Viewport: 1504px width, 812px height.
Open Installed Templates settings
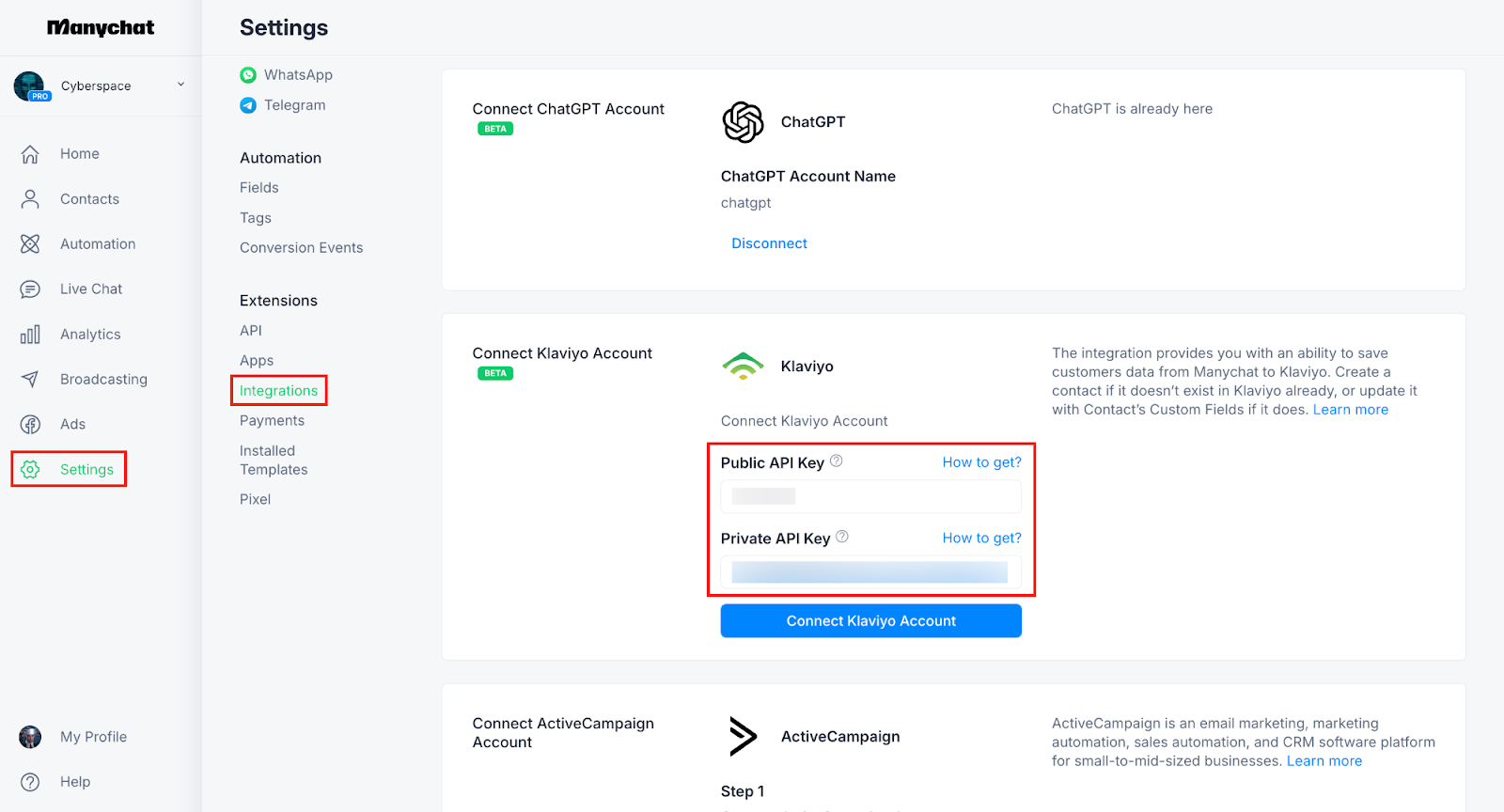[274, 461]
